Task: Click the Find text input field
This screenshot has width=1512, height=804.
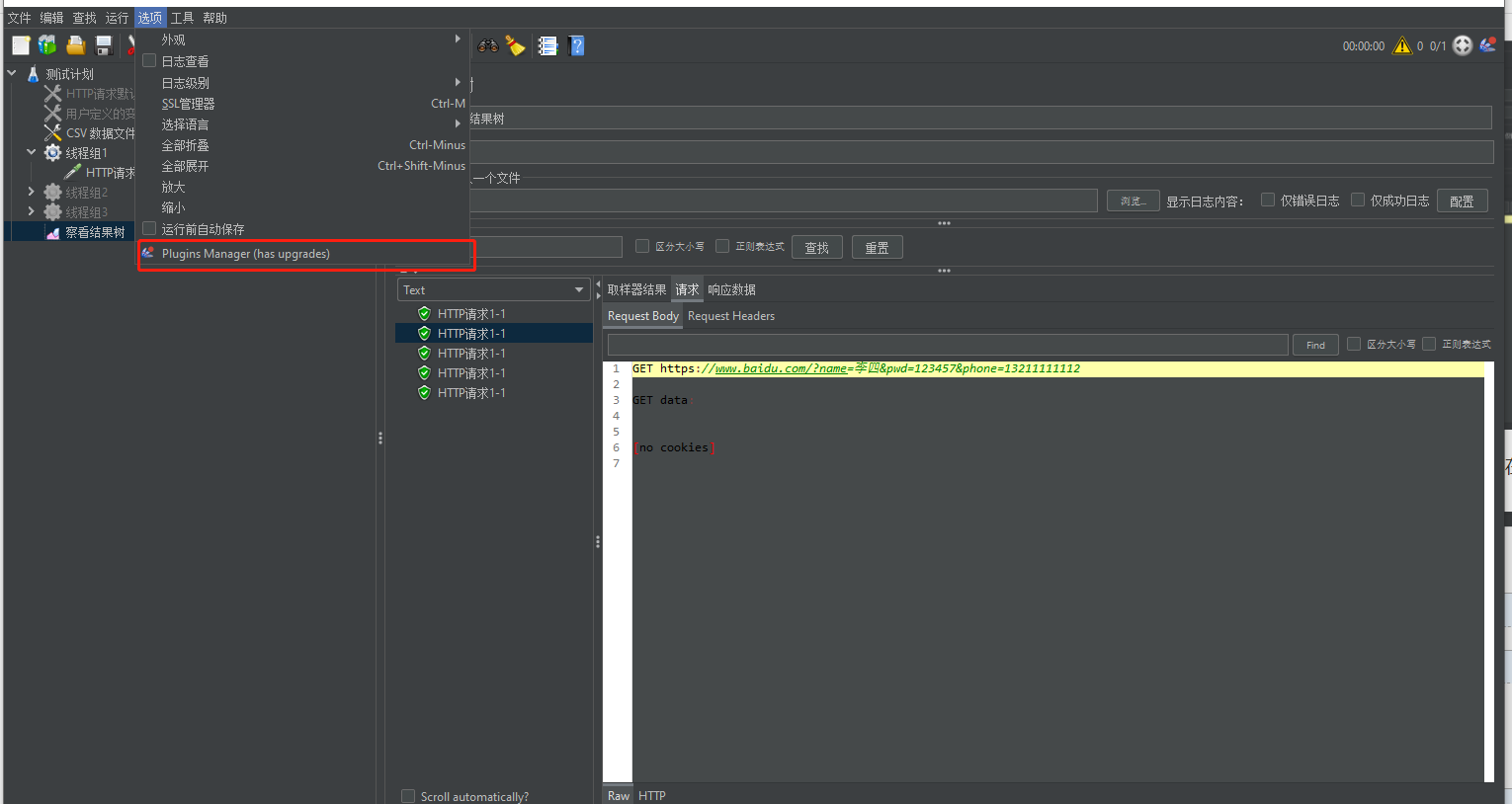Action: (x=947, y=345)
